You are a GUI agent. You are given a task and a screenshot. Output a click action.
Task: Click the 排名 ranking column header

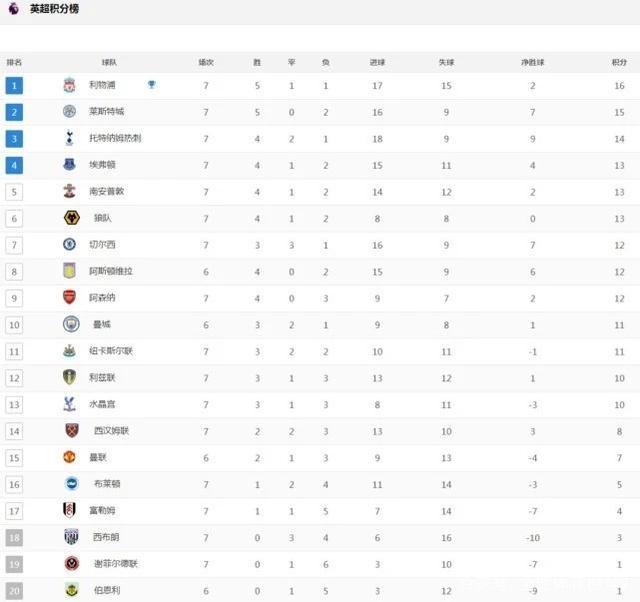click(14, 62)
